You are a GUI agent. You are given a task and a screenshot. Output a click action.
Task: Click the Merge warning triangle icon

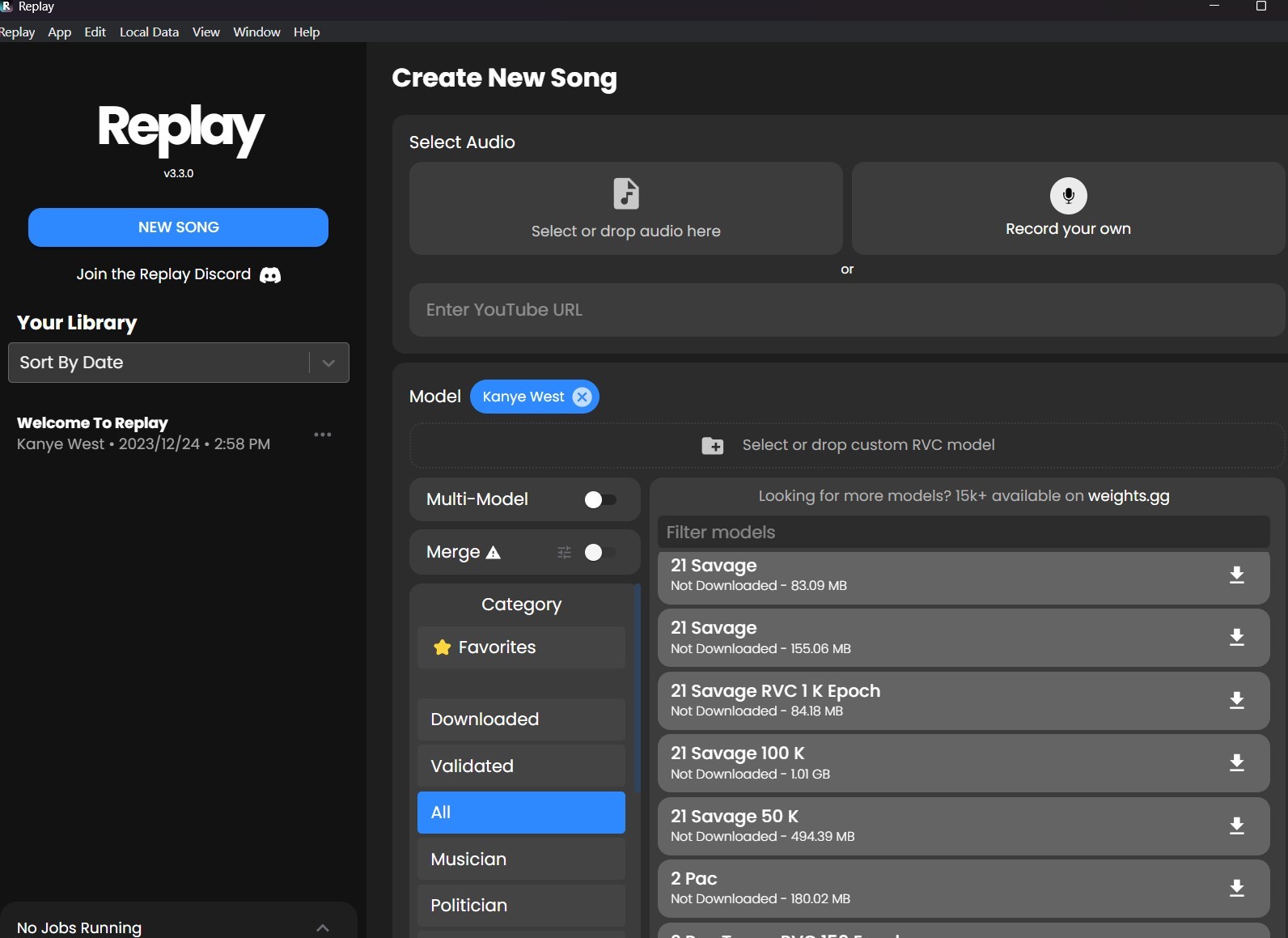click(x=493, y=552)
